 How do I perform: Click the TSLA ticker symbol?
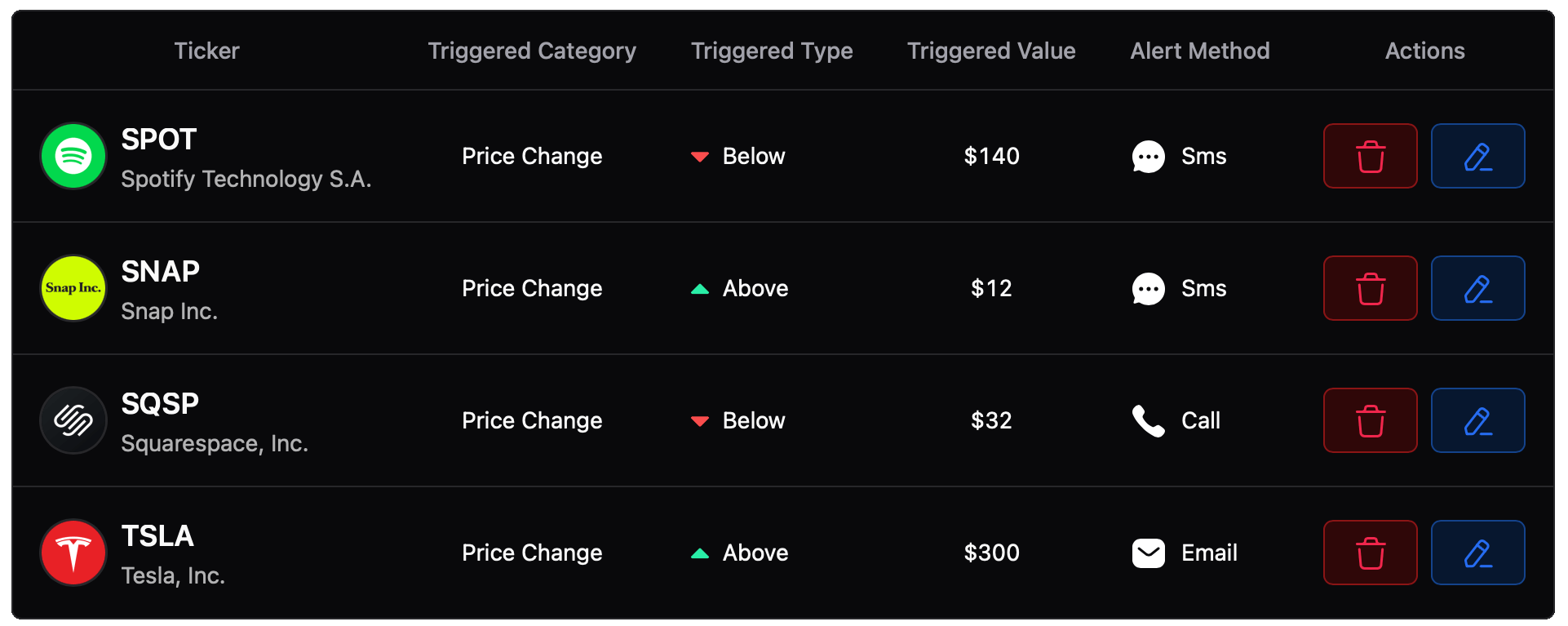[x=157, y=536]
